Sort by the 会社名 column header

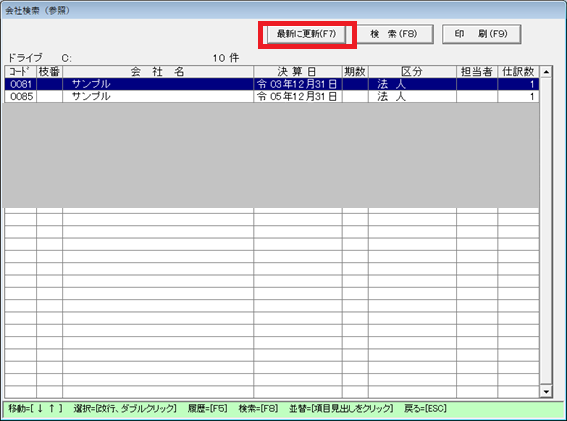point(158,72)
